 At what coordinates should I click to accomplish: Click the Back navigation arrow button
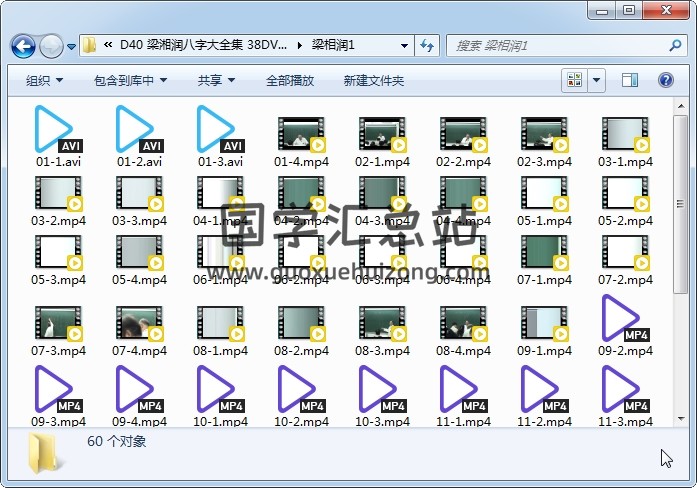click(24, 46)
